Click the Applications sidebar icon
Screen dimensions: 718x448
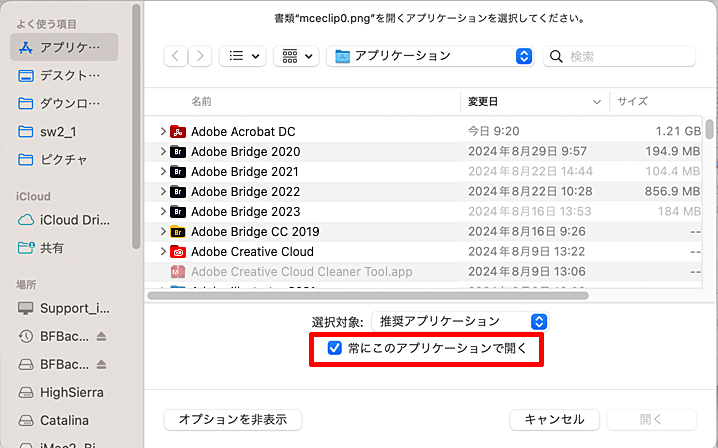click(x=26, y=47)
